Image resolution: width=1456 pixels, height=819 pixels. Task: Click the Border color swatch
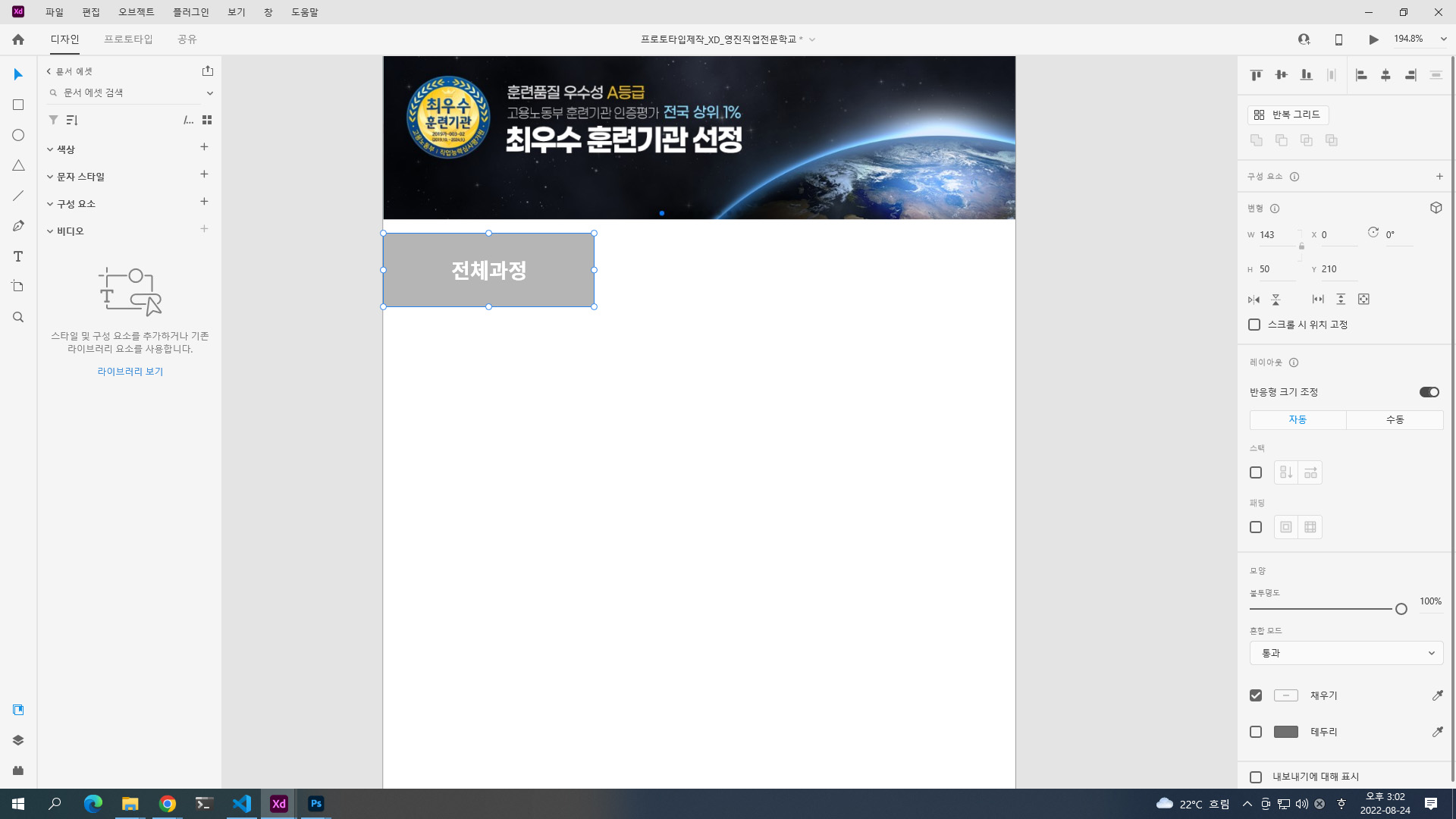[1285, 732]
